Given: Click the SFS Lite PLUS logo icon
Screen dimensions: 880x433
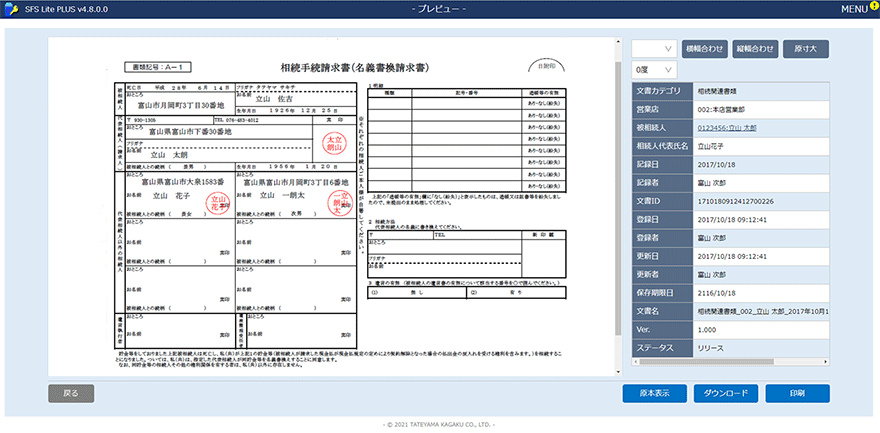Looking at the screenshot, I should tap(10, 9).
